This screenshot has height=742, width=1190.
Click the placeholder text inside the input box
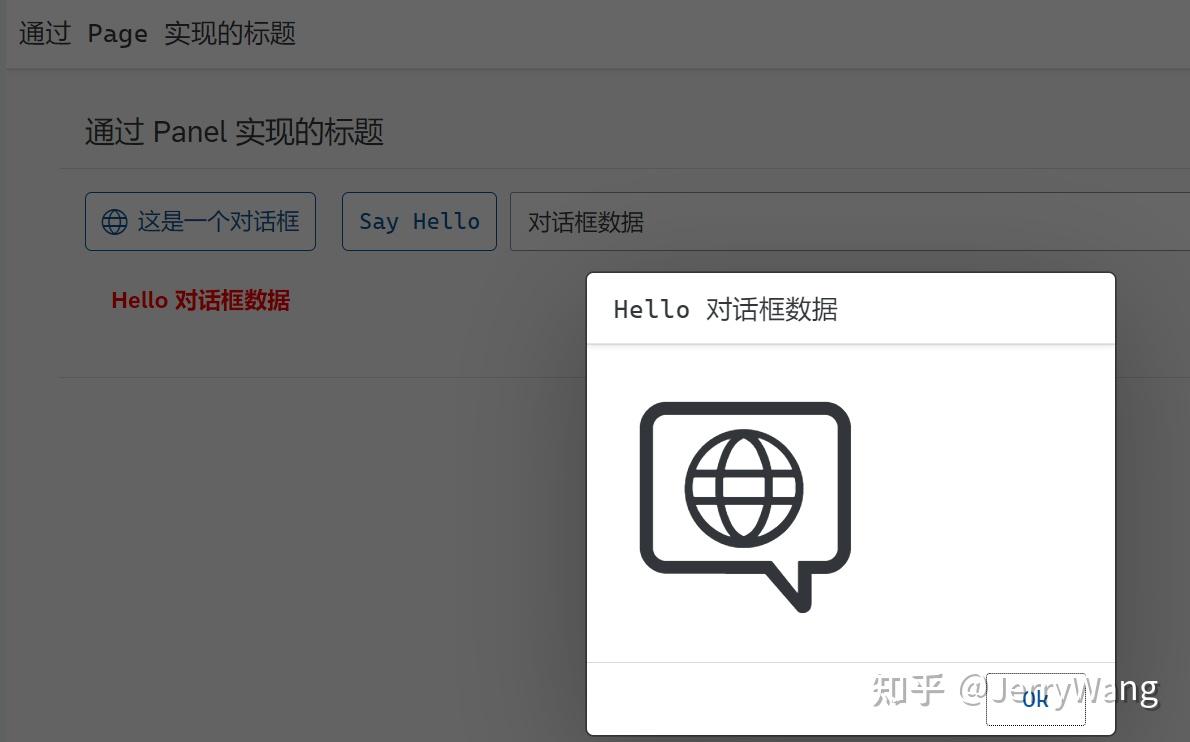[585, 221]
